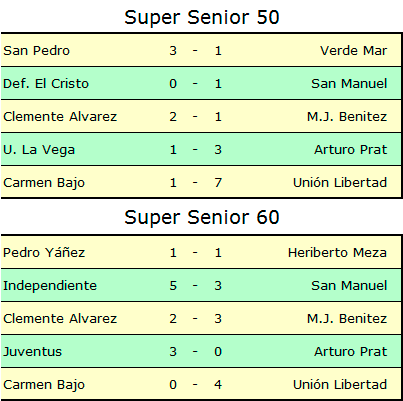Viewport: 403px width, 401px height.
Task: Click Independiente's score of 5
Action: pos(173,286)
